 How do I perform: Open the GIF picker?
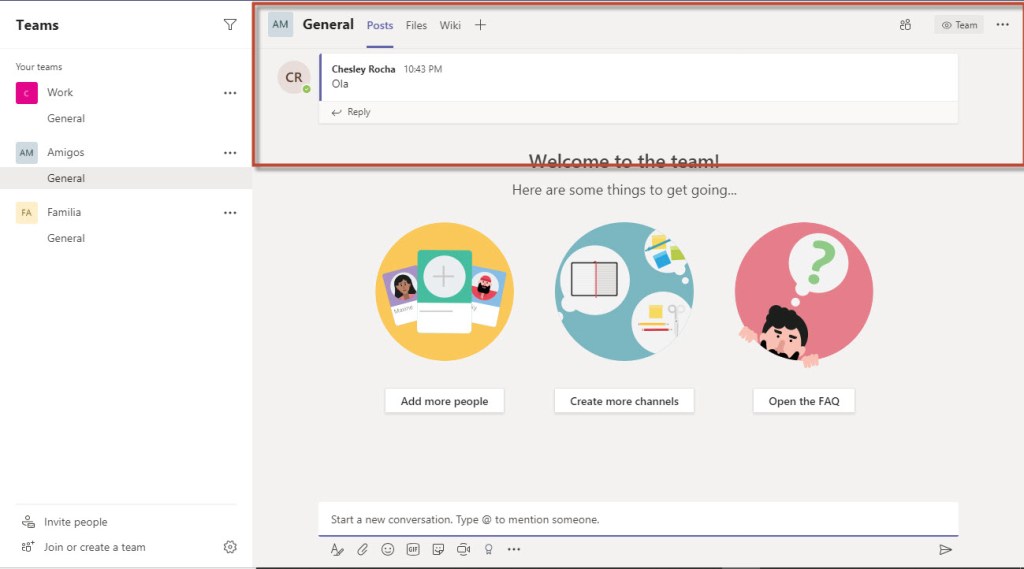coord(413,549)
